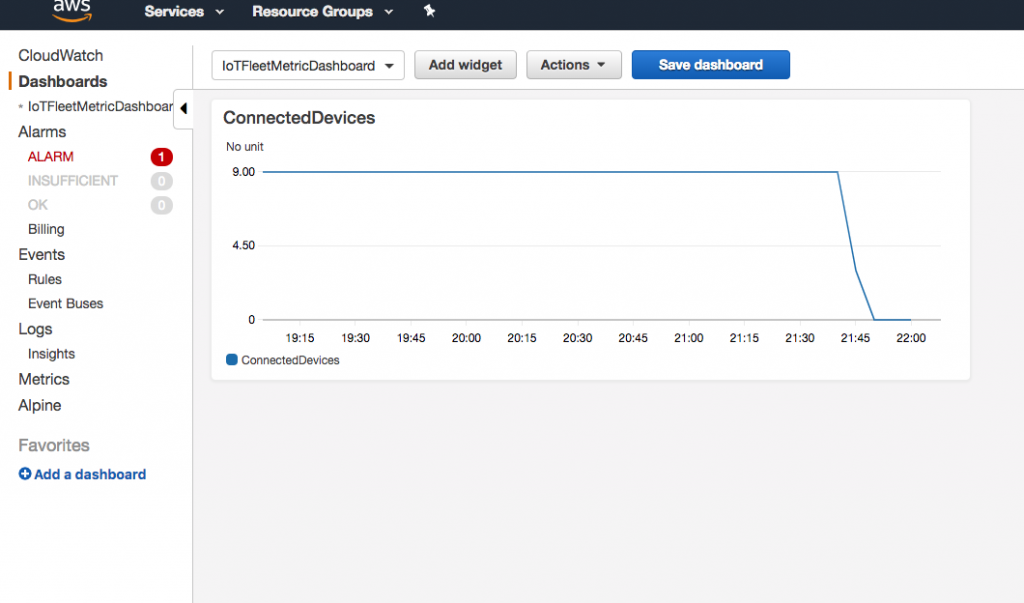1024x603 pixels.
Task: Click the 20:00 time axis label
Action: tap(466, 338)
